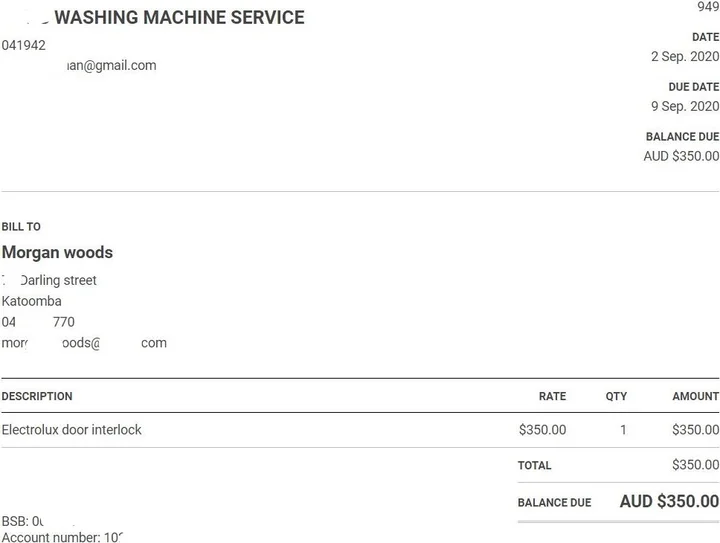Click the large bold AUD $350.00 balance

(668, 501)
